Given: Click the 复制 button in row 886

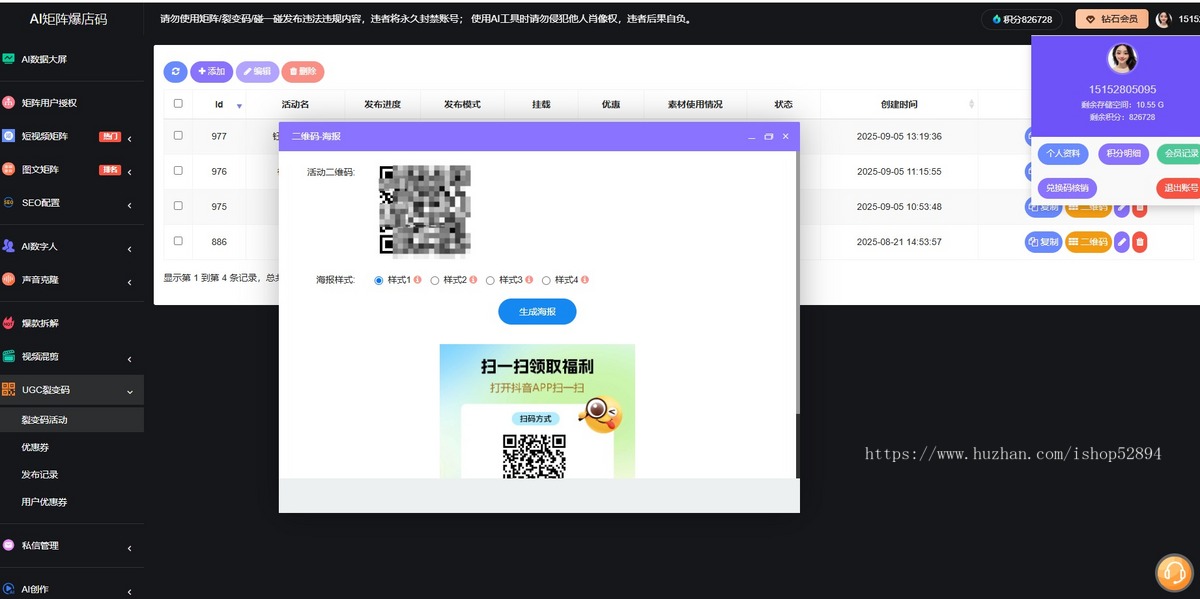Looking at the screenshot, I should point(1043,242).
